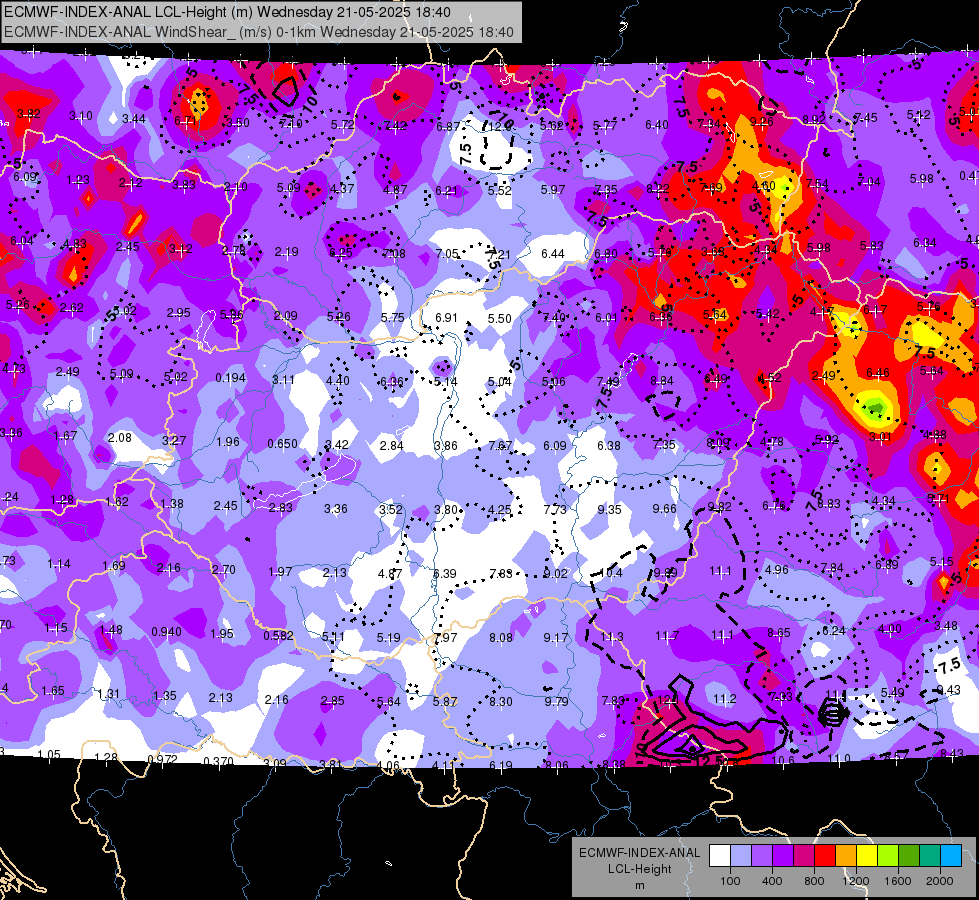Click the WindShear 0-1km title line
This screenshot has width=979, height=900.
258,32
